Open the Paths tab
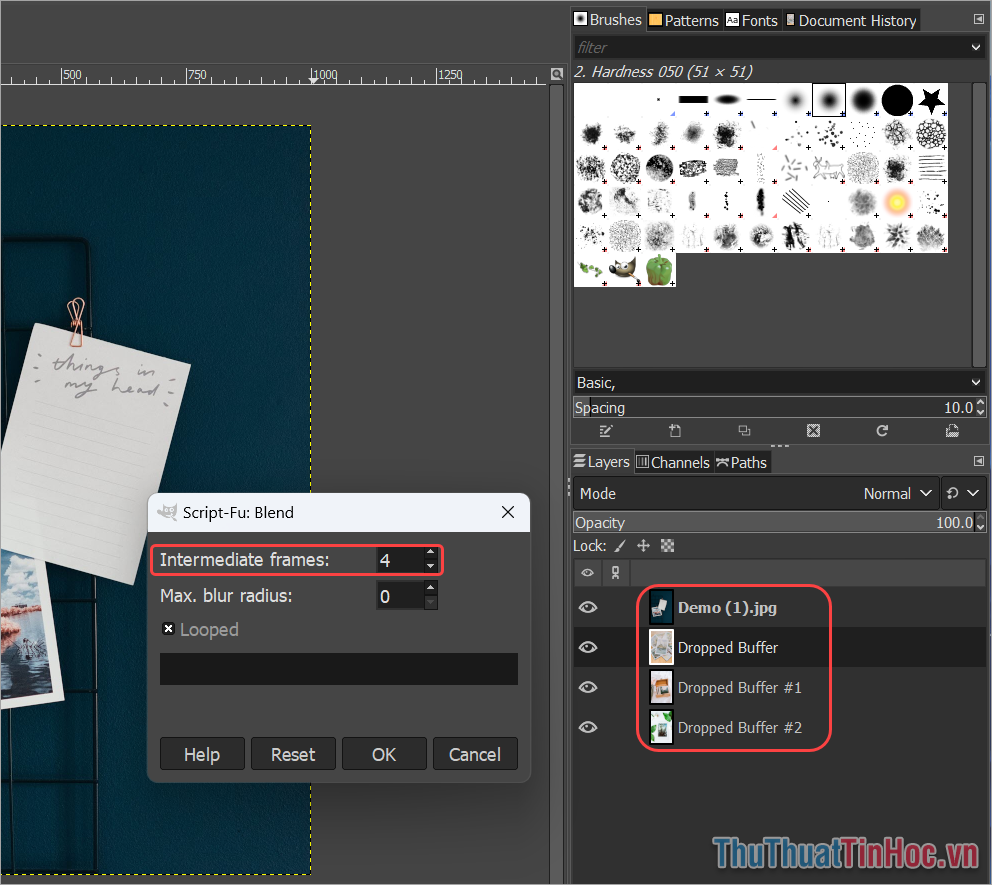Image resolution: width=992 pixels, height=885 pixels. 741,462
